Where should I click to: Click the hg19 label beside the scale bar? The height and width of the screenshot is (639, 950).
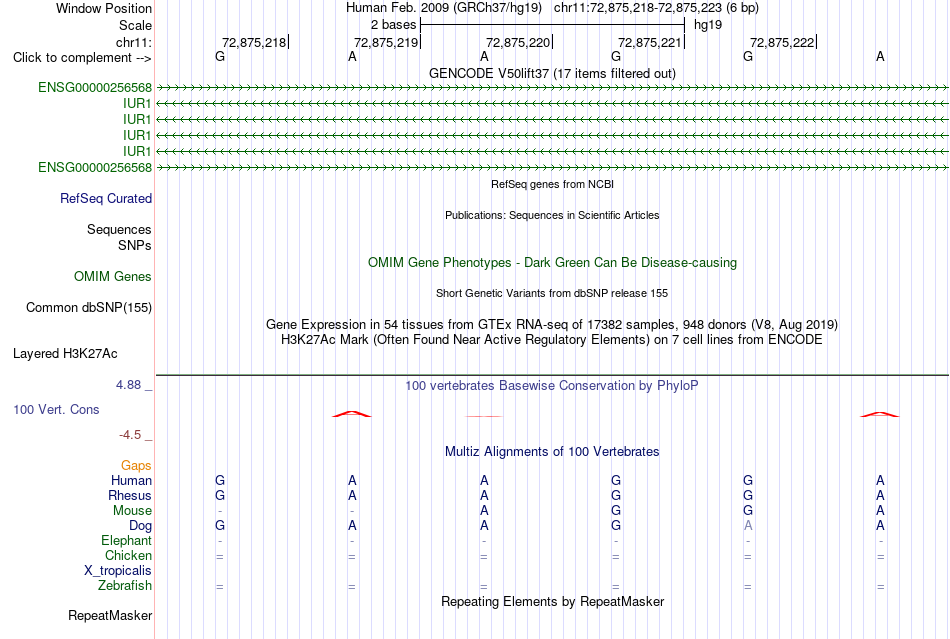coord(708,25)
